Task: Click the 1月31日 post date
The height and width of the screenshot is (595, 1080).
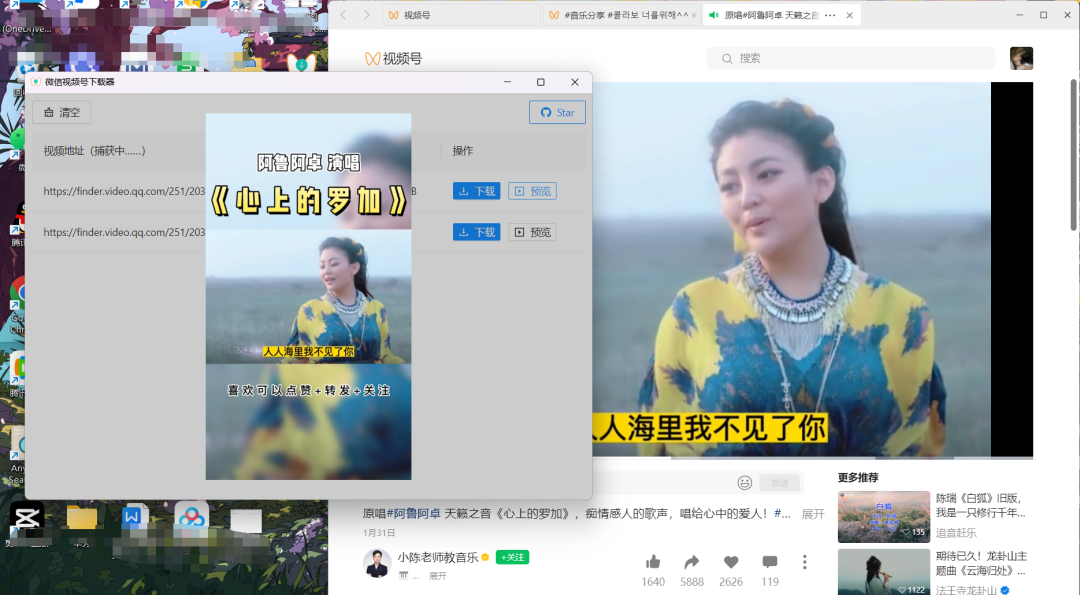Action: coord(379,533)
